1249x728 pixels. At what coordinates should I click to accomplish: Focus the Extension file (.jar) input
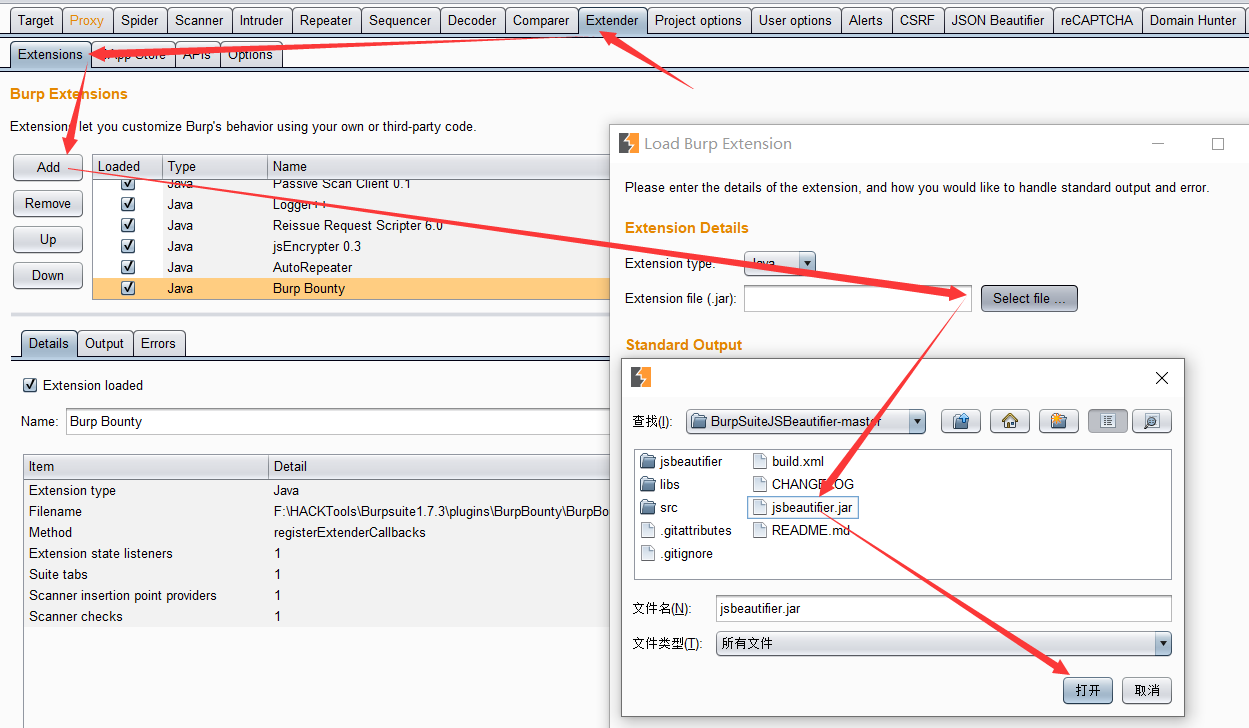tap(858, 298)
